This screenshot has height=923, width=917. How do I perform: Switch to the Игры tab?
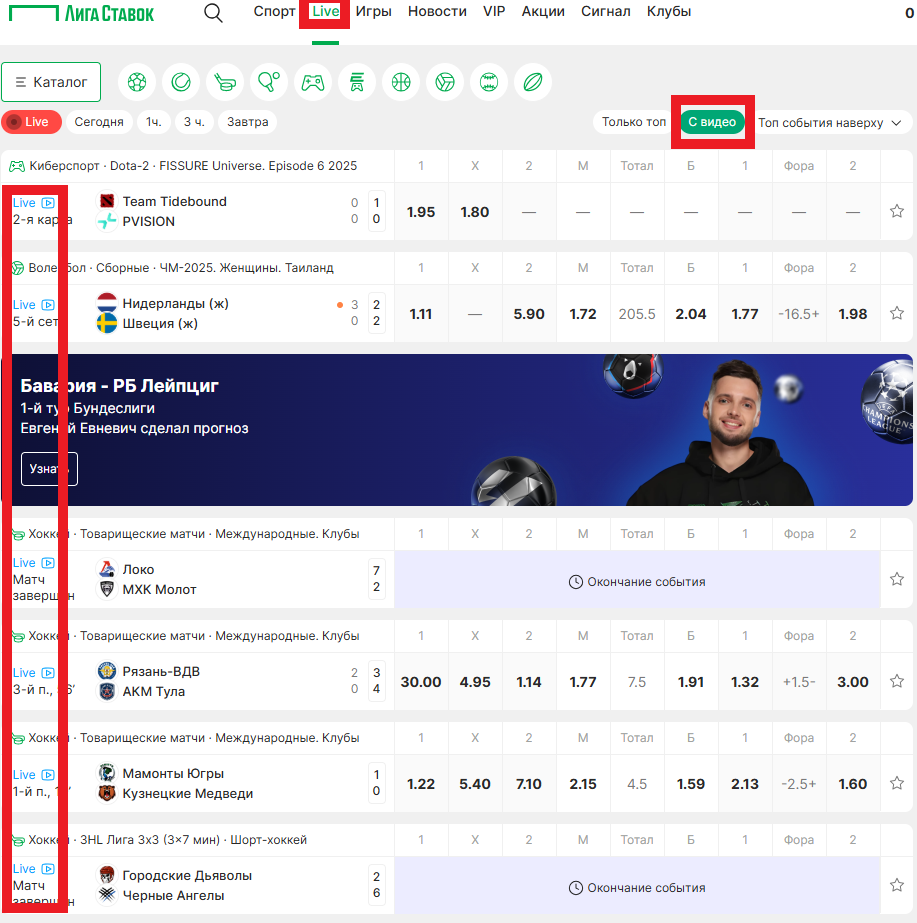pos(373,11)
